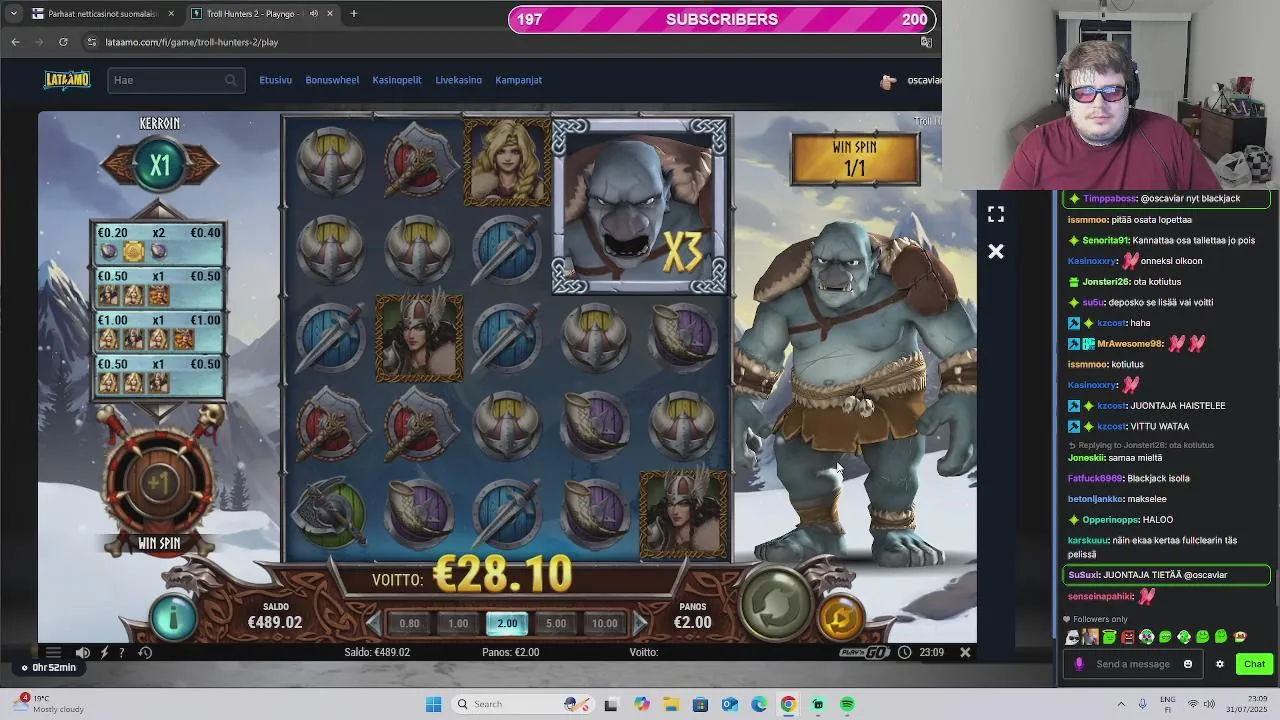Select the red angry emote
This screenshot has width=1280, height=720.
point(1128,637)
